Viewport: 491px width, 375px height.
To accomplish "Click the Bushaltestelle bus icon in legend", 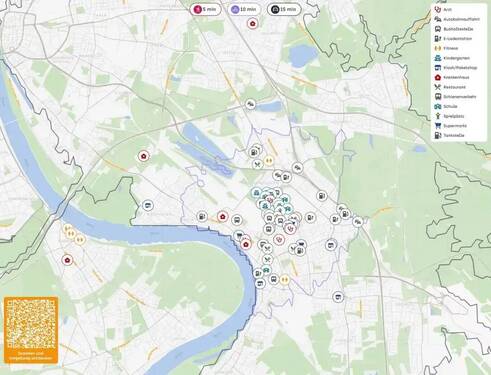I will point(438,29).
